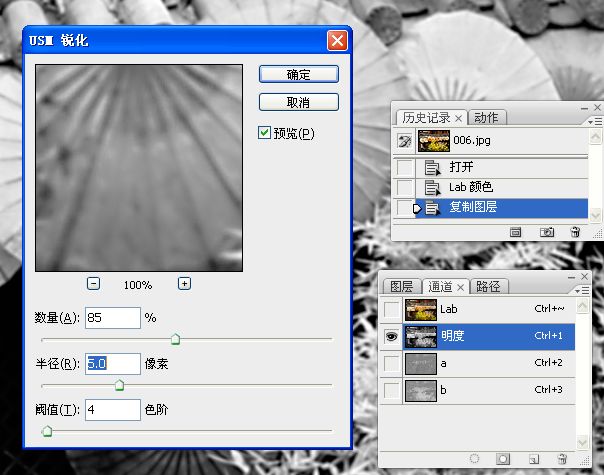Image resolution: width=604 pixels, height=475 pixels.
Task: Select the b channel row
Action: pyautogui.click(x=488, y=391)
